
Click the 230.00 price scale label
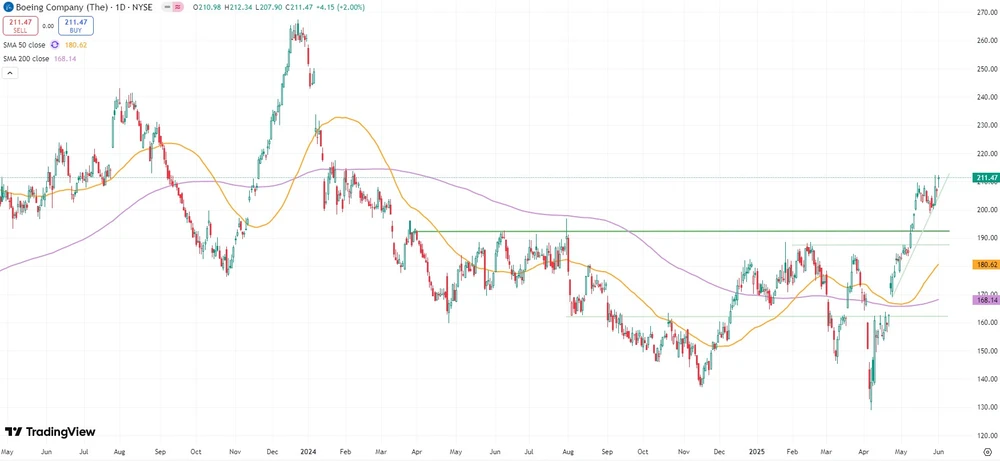[x=986, y=125]
